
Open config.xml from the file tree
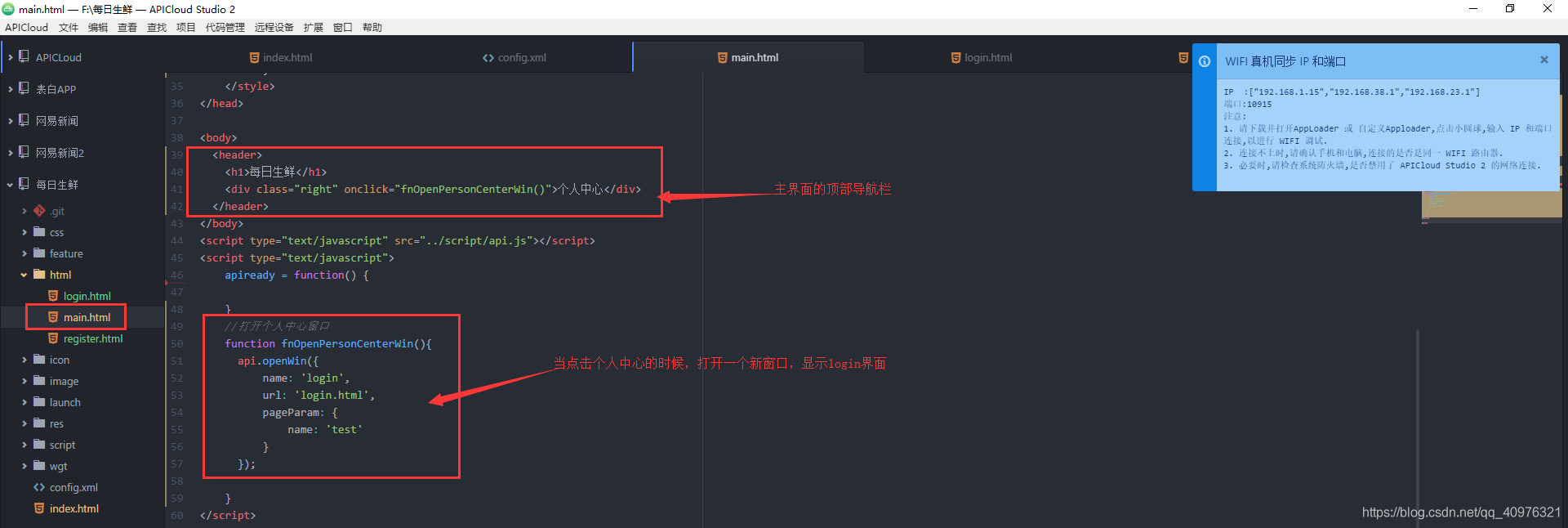click(73, 487)
